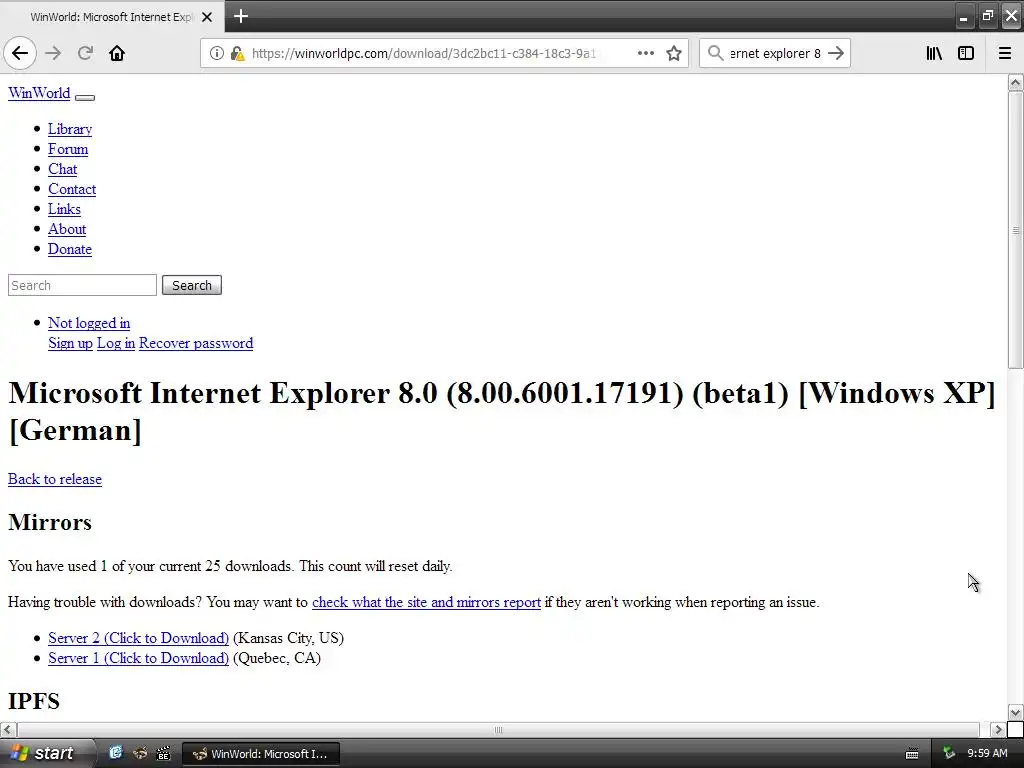Viewport: 1024px width, 768px height.
Task: Select the WinWorld: Microsoft Internet Expl tab
Action: tap(112, 17)
